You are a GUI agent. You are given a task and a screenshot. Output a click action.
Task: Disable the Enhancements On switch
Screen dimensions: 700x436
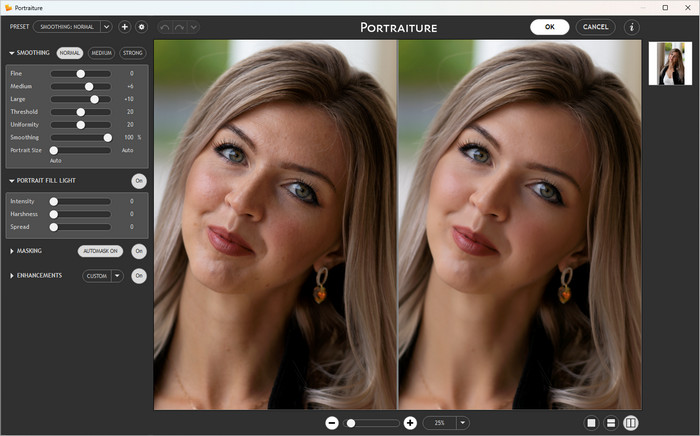tap(139, 275)
